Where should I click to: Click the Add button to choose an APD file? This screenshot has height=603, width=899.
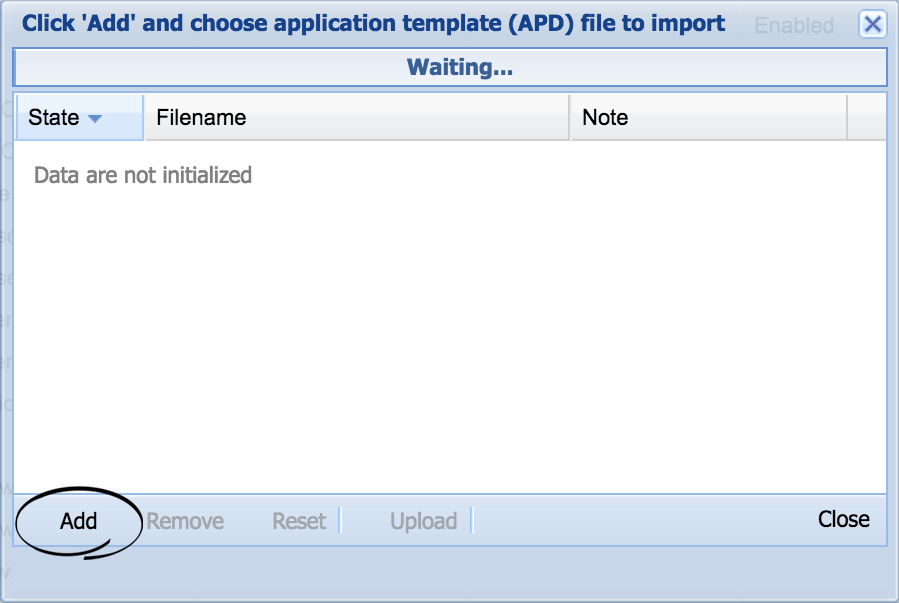click(79, 521)
